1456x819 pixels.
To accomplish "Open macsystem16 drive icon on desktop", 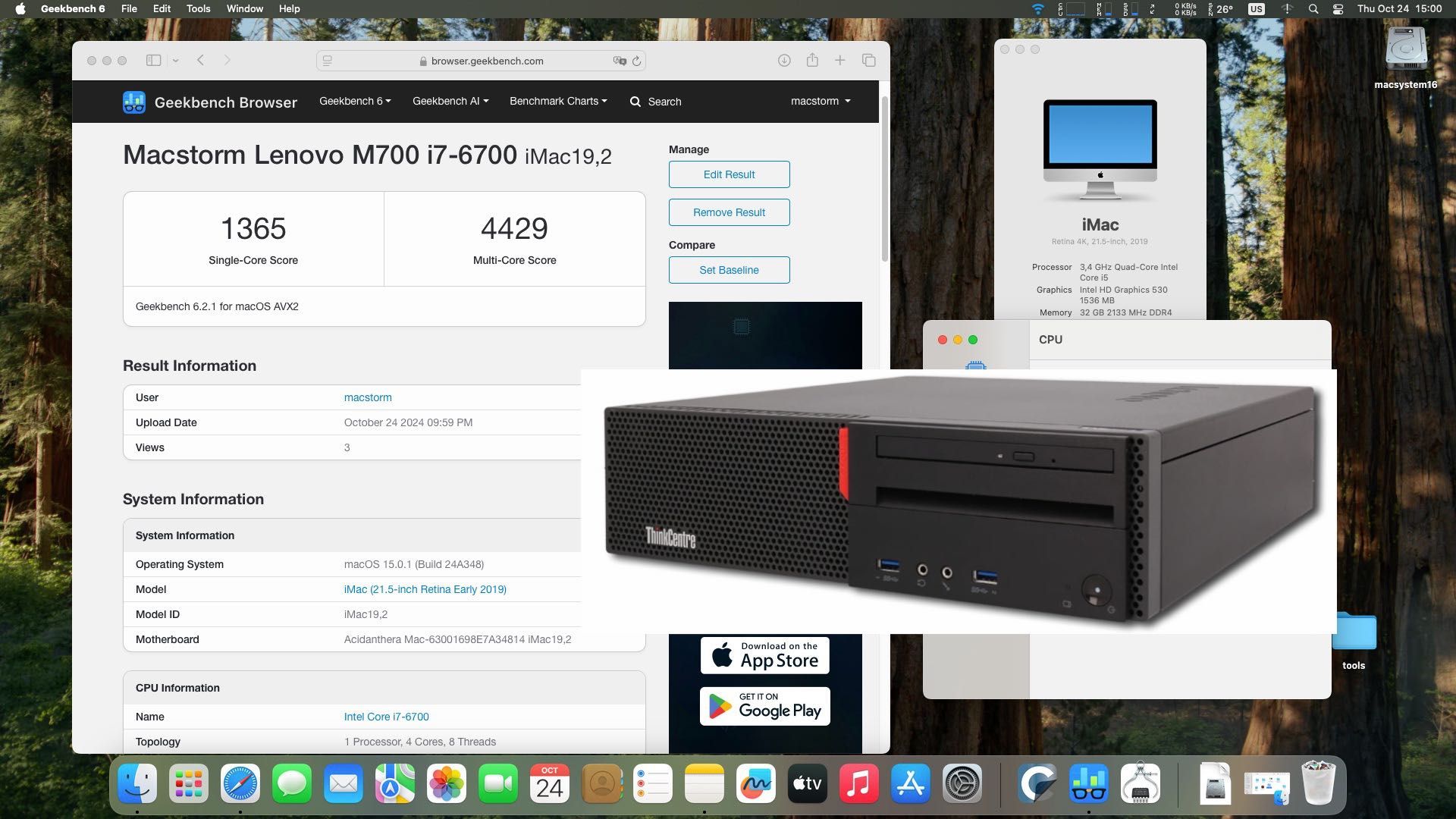I will click(1405, 50).
